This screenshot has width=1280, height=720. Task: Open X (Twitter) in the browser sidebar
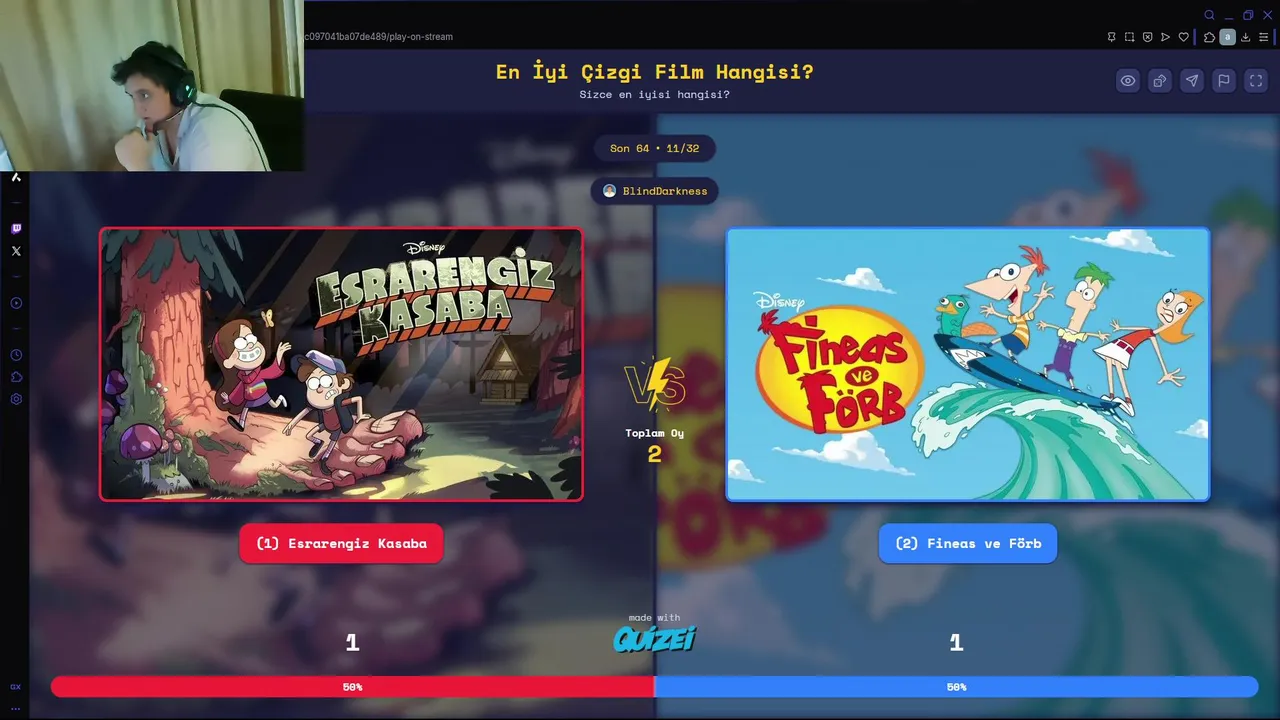[16, 251]
